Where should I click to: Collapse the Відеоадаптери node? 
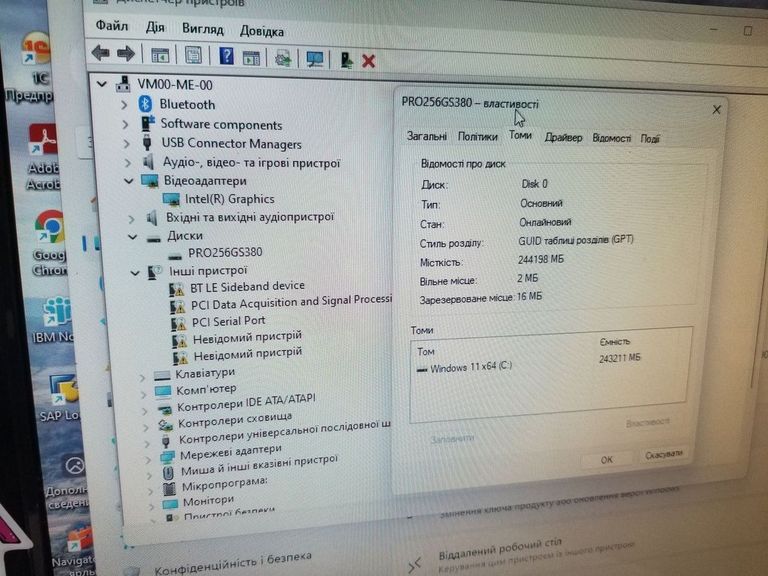[x=129, y=181]
